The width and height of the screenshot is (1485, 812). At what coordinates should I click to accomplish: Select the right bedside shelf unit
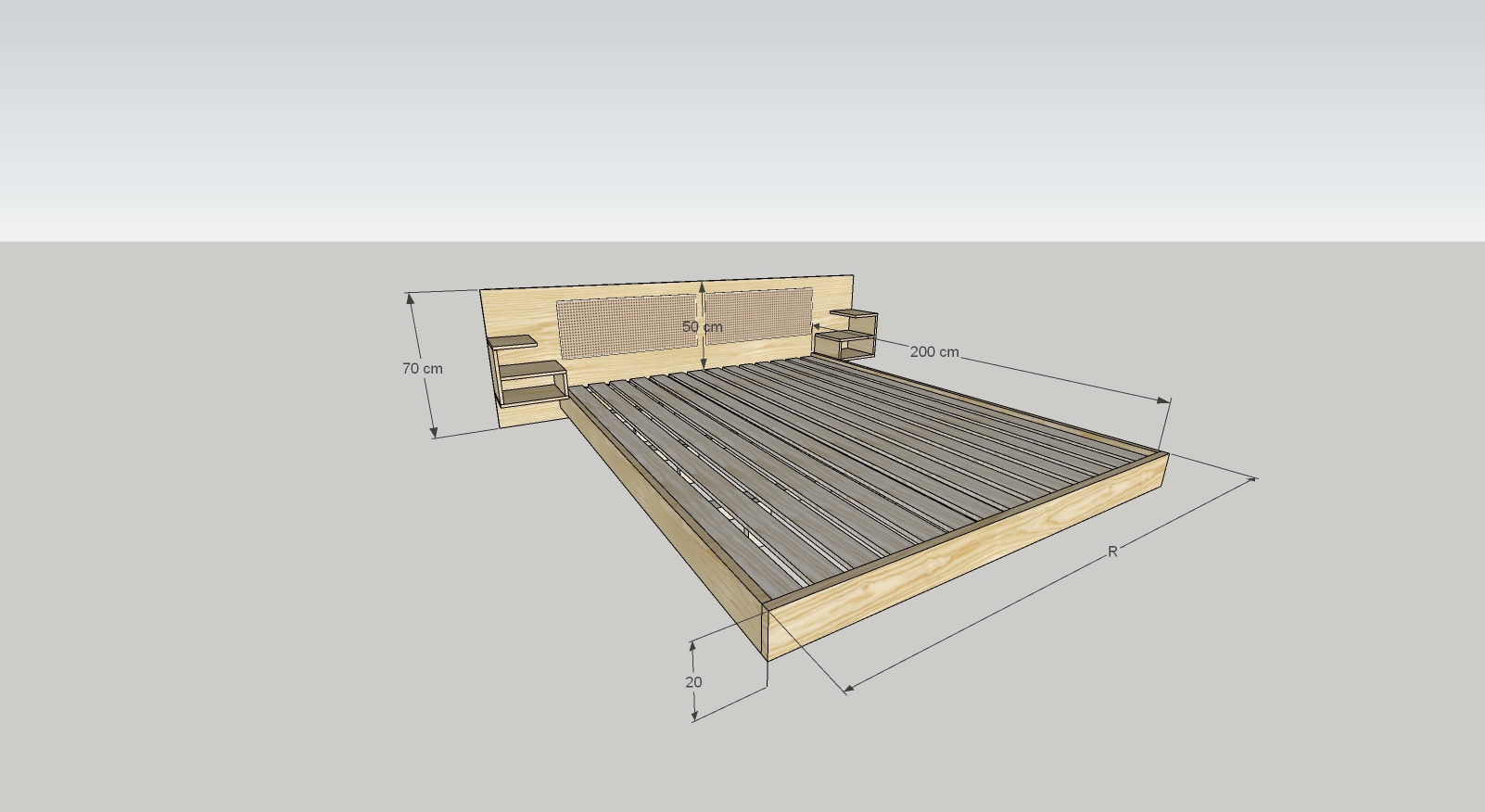[x=845, y=335]
